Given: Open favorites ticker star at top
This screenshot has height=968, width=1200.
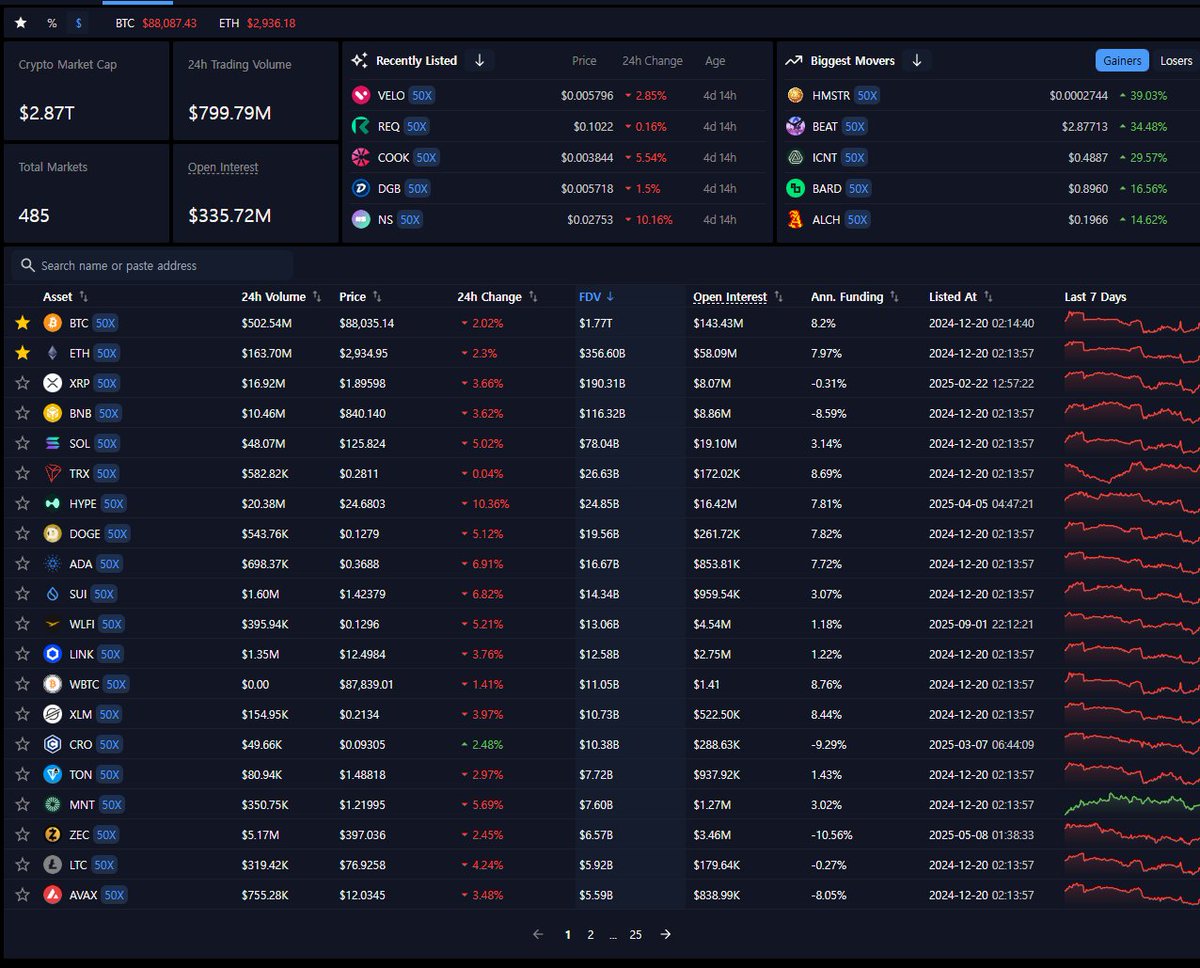Looking at the screenshot, I should pyautogui.click(x=21, y=23).
